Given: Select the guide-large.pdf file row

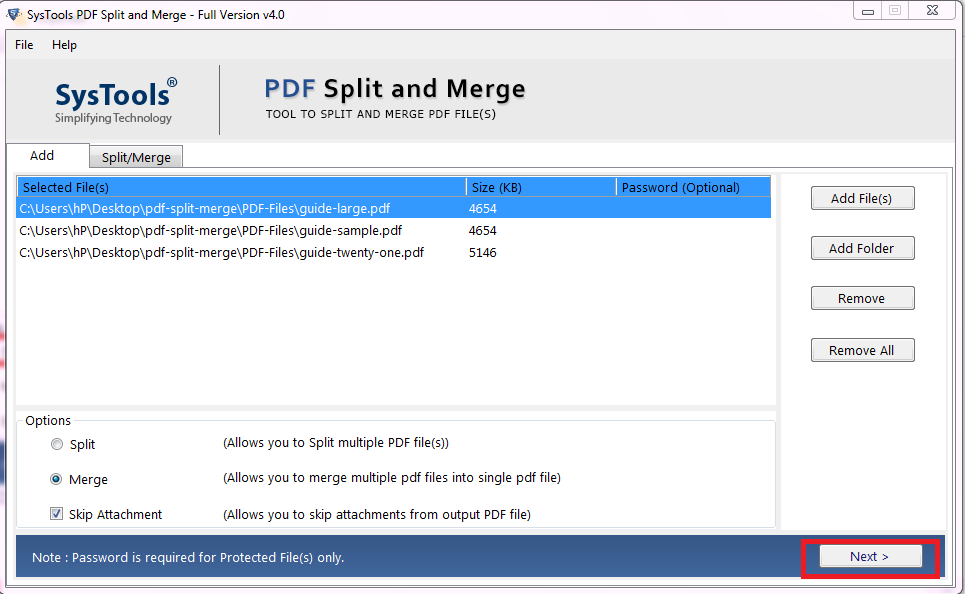Looking at the screenshot, I should pyautogui.click(x=393, y=208).
